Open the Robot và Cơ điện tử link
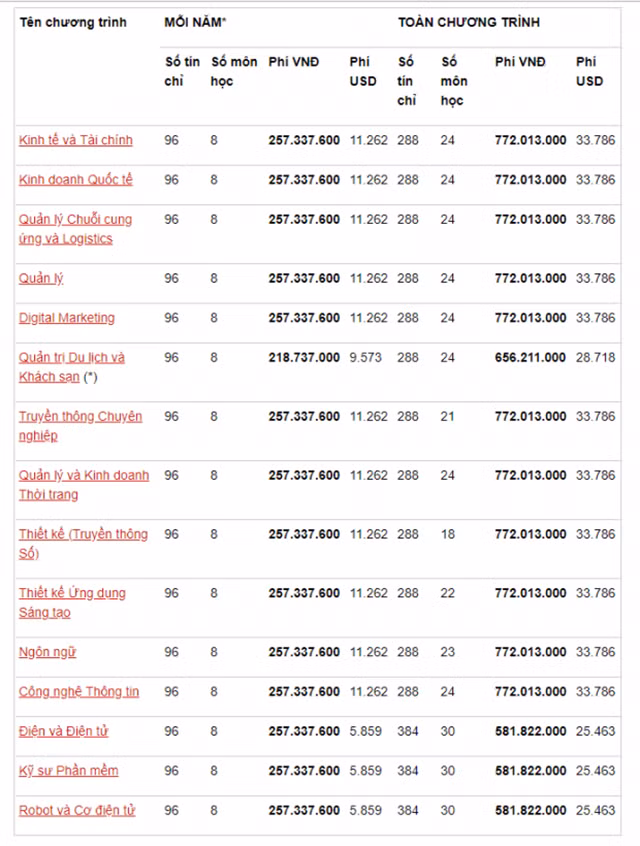The height and width of the screenshot is (846, 640). 77,810
